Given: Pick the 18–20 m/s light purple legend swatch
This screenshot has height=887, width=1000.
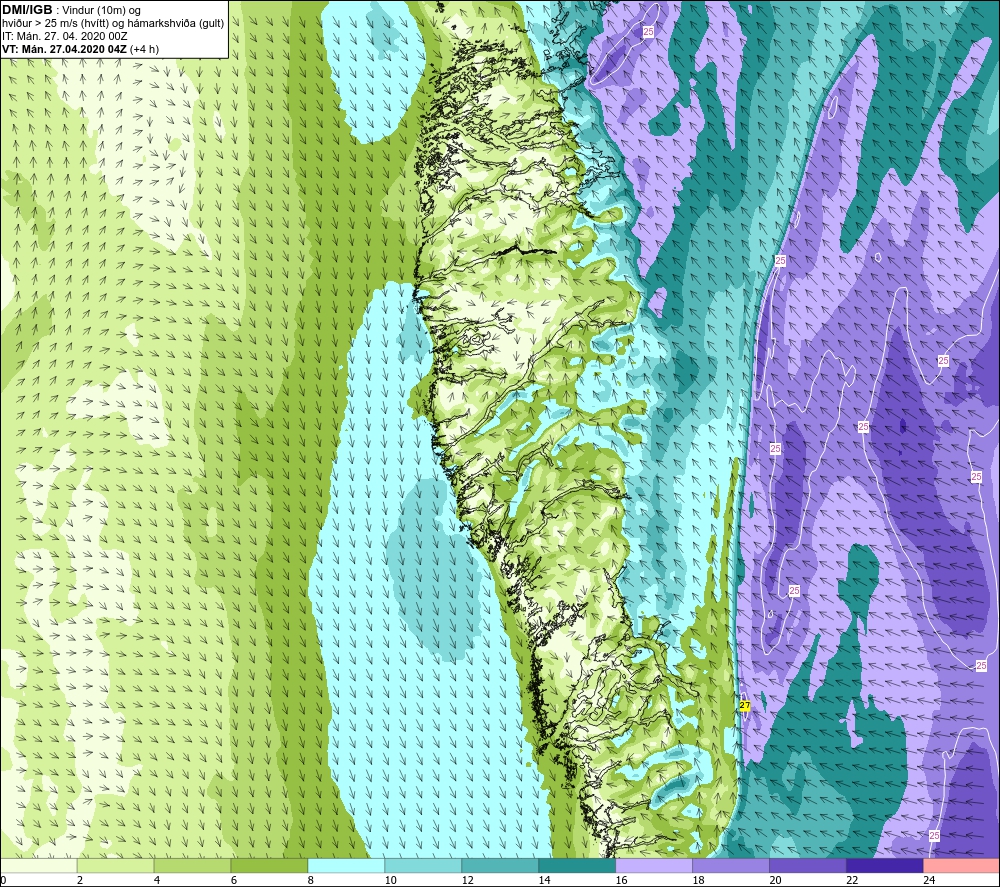Looking at the screenshot, I should [730, 866].
